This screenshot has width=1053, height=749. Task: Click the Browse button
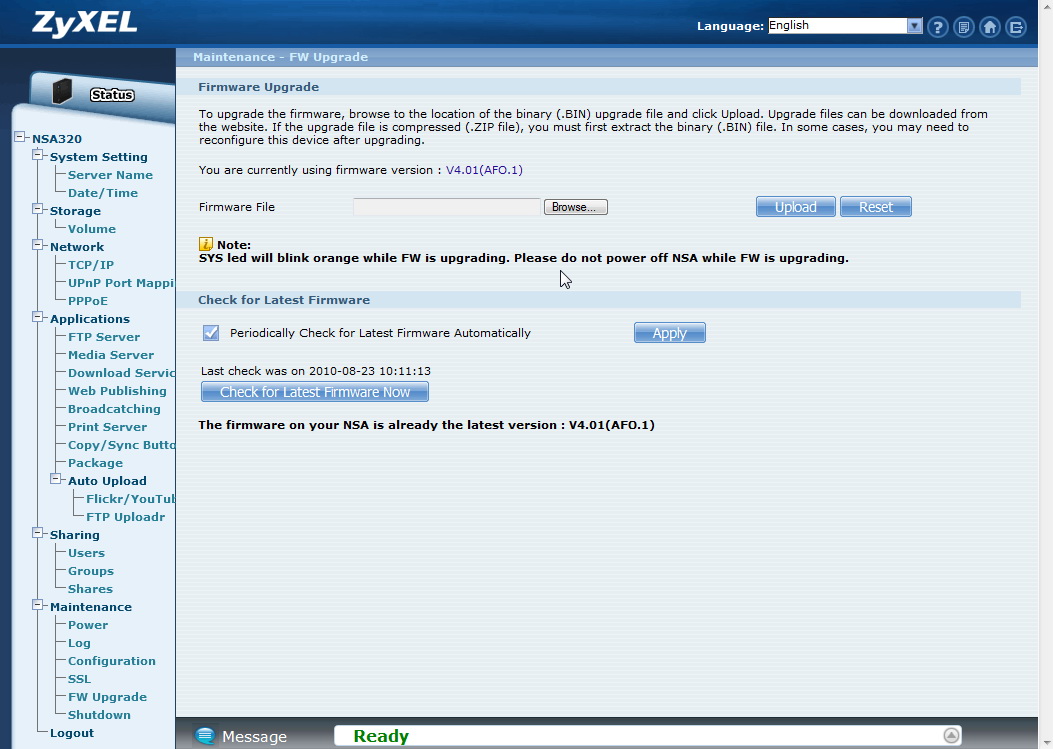tap(576, 207)
